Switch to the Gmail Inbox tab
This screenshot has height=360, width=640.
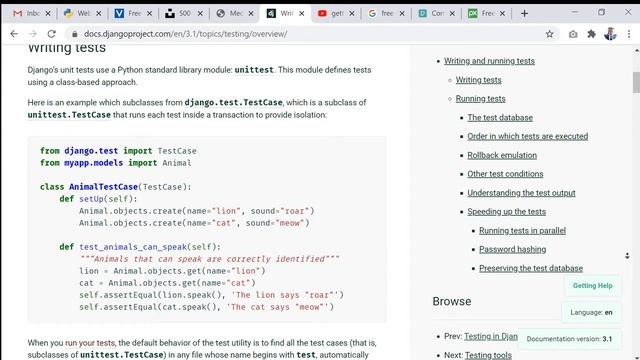[x=27, y=13]
